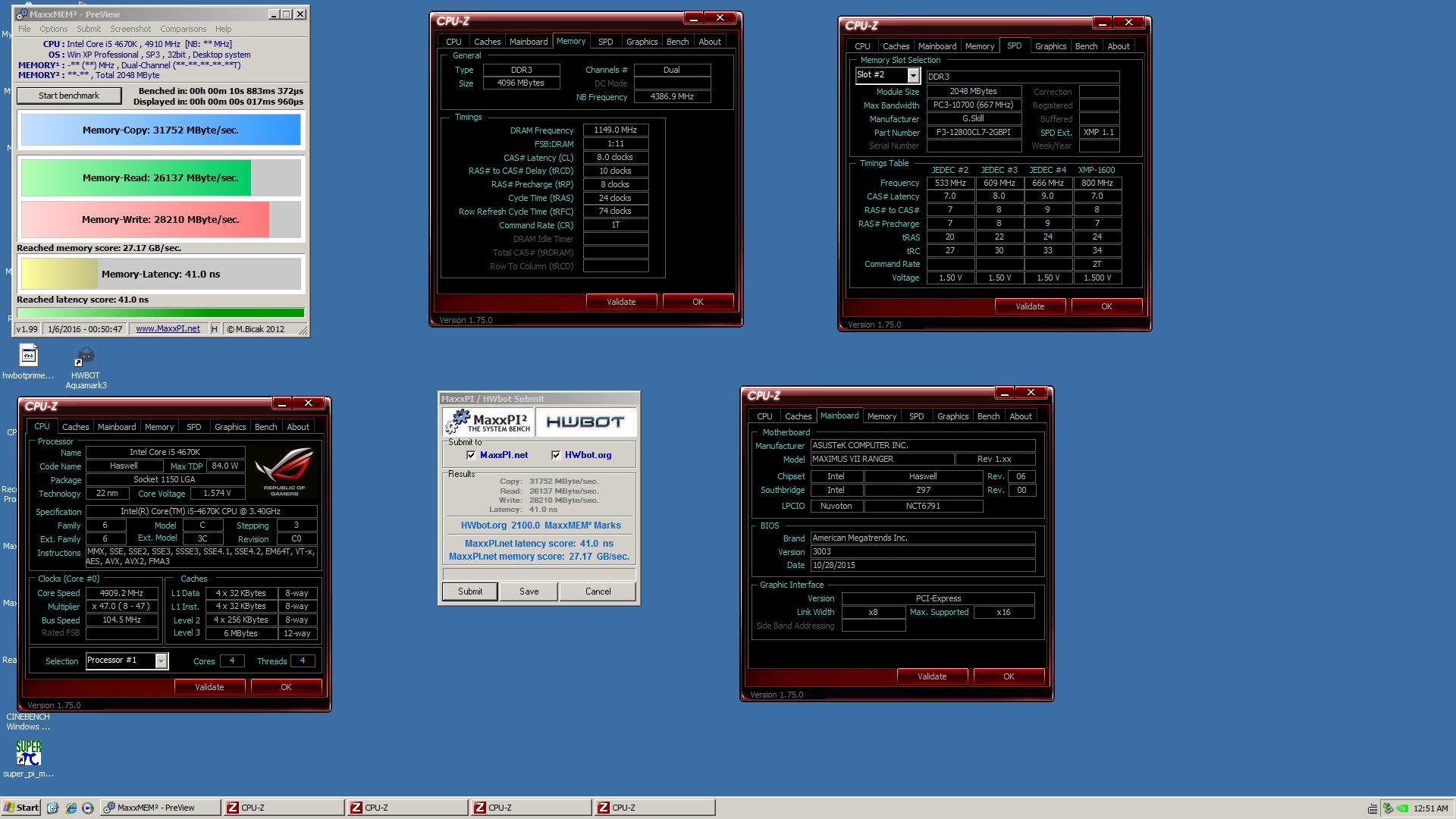
Task: Launch Windows Media Player from quick launch
Action: pos(88,808)
